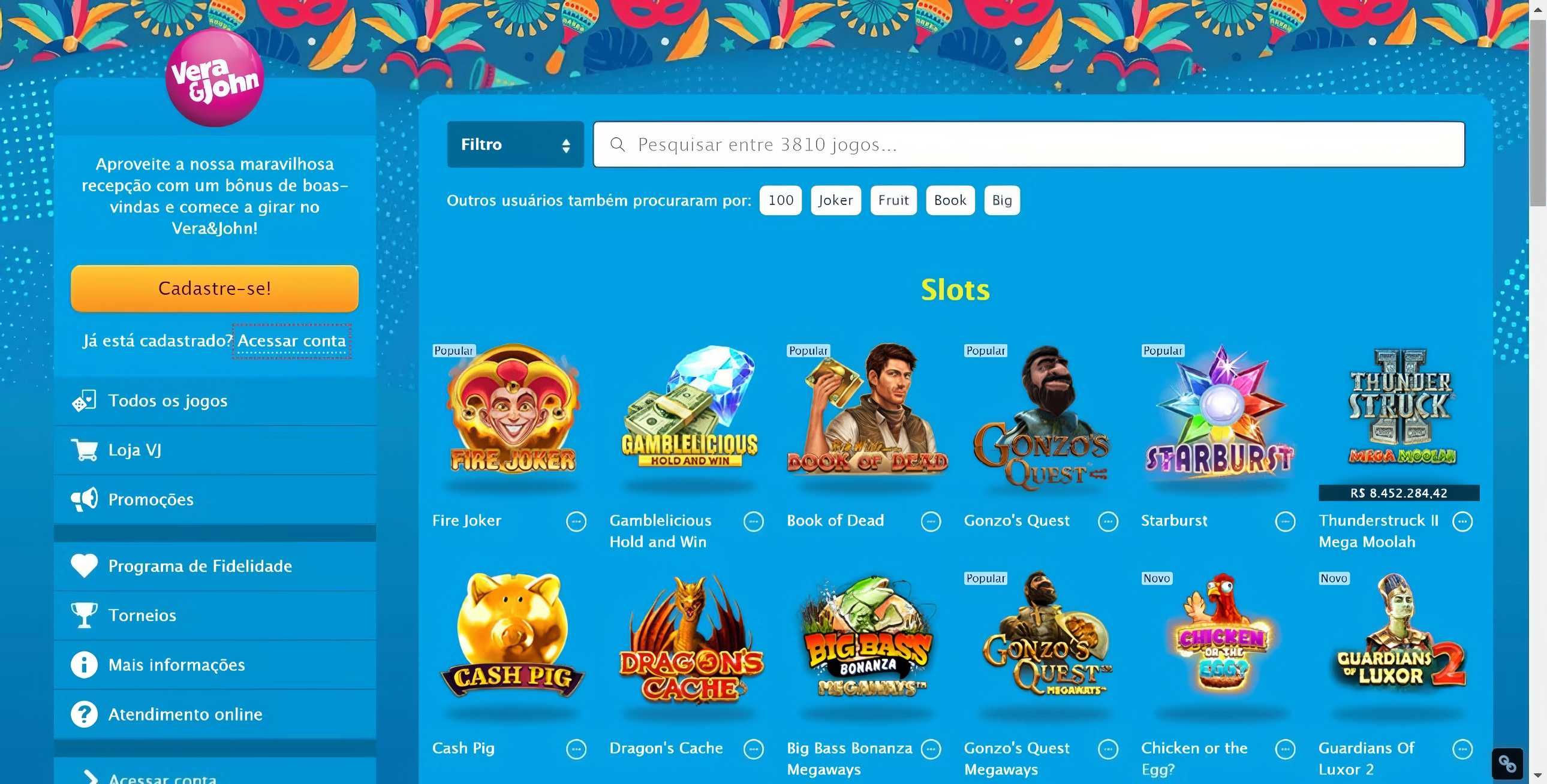Image resolution: width=1547 pixels, height=784 pixels.
Task: Open the Gonzo's Quest game thumbnail
Action: pyautogui.click(x=1042, y=418)
